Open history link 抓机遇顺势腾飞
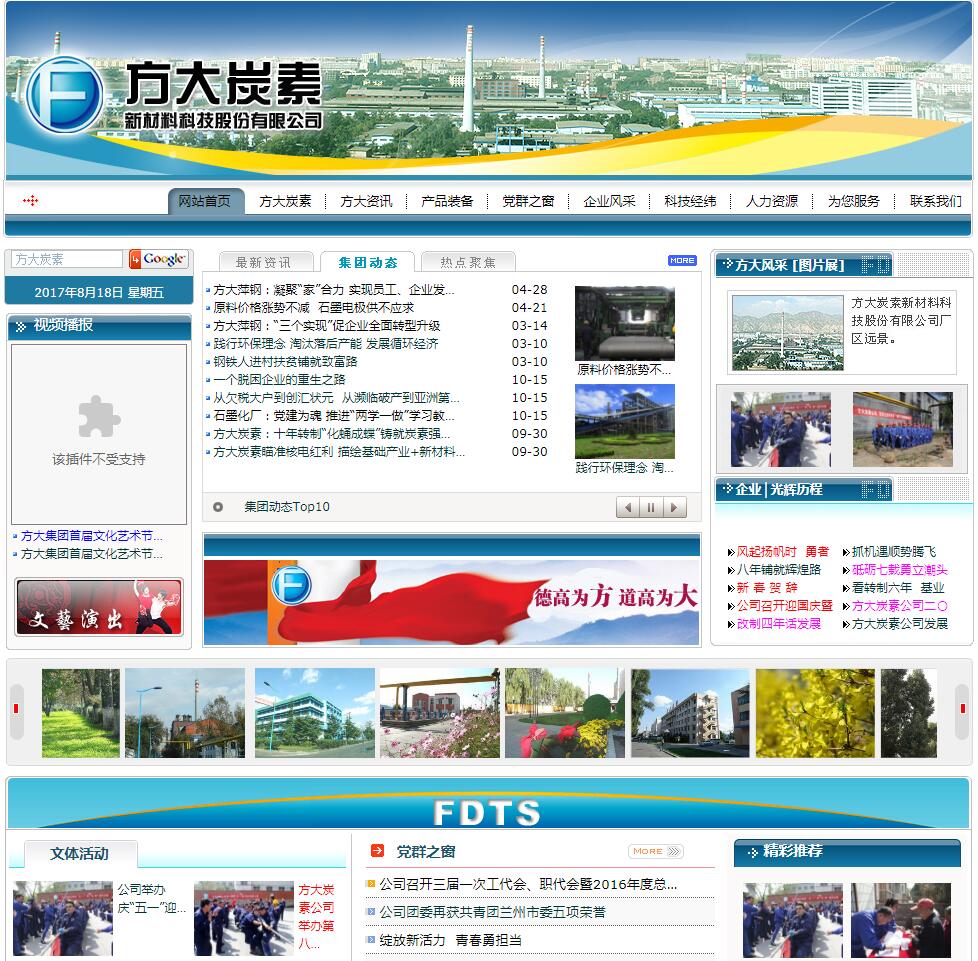Viewport: 978px width, 961px height. (894, 552)
